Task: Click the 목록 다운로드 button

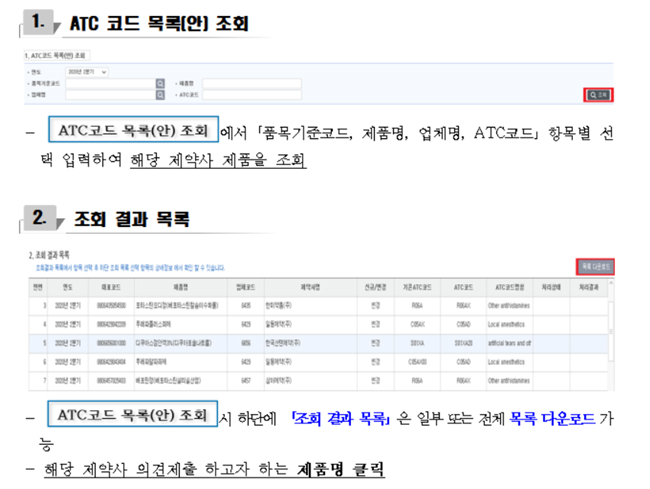Action: [595, 266]
